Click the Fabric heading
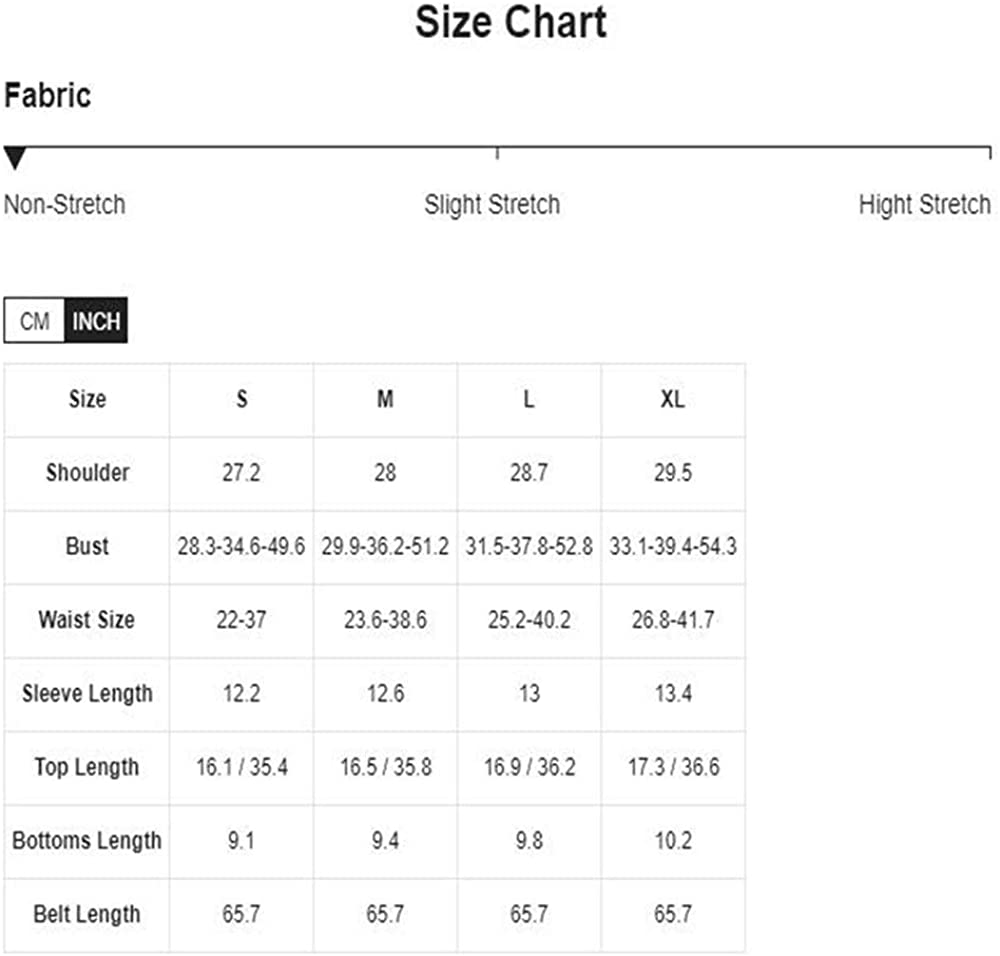1000x956 pixels. [x=48, y=96]
